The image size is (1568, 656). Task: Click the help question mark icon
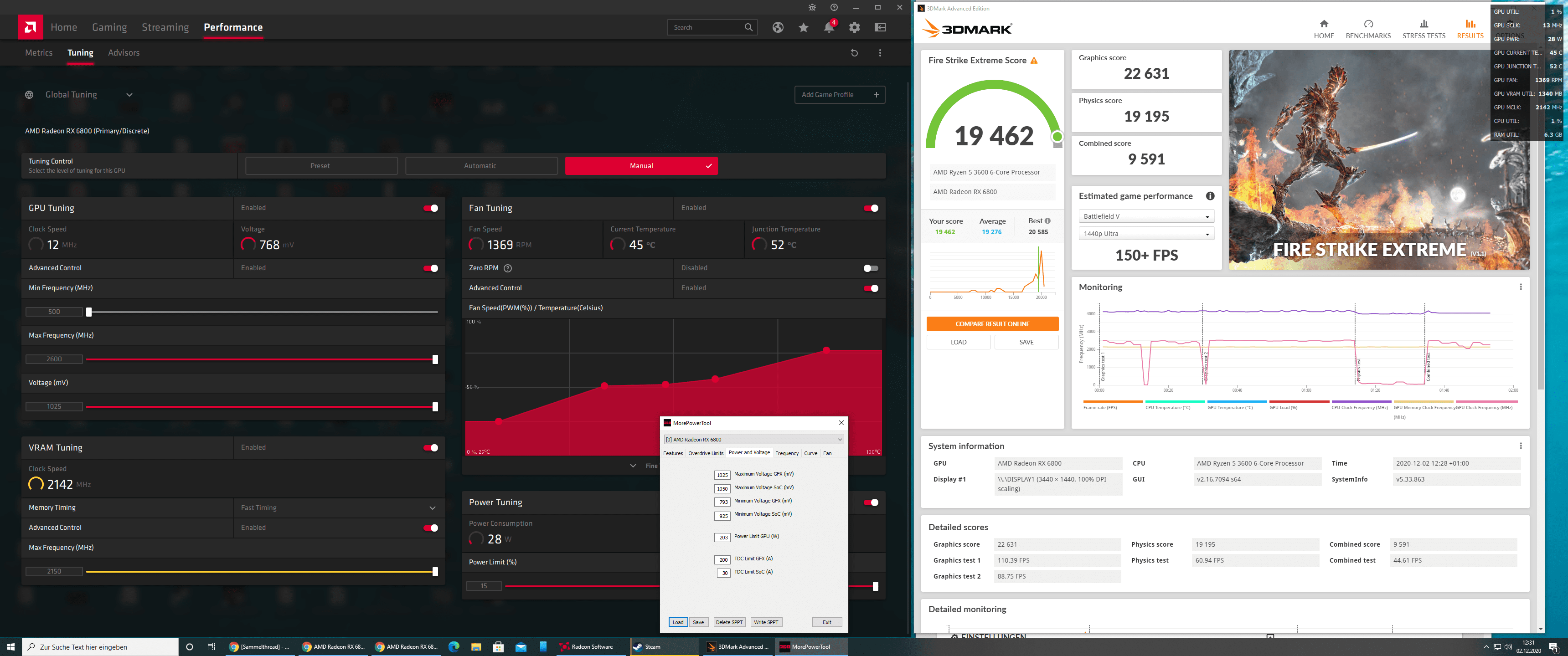click(x=834, y=7)
